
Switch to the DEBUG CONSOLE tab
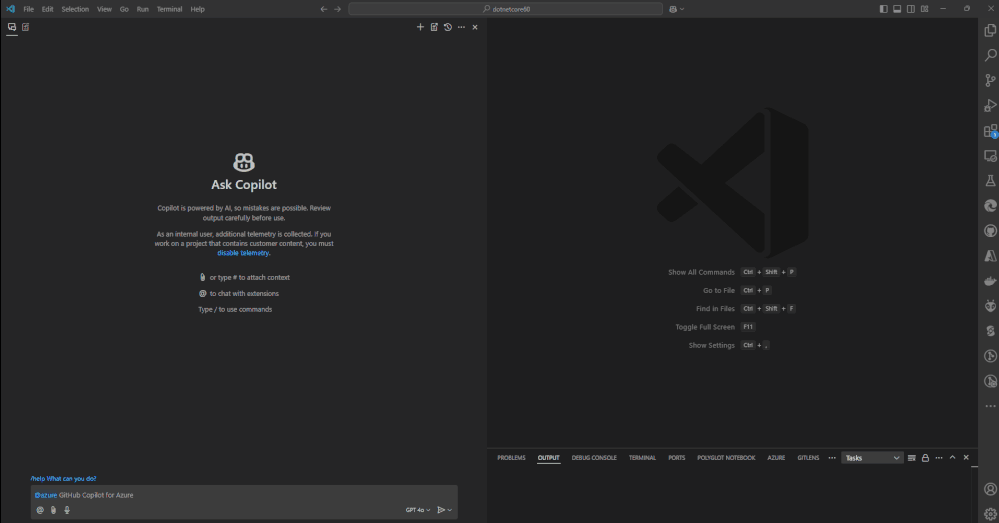point(594,457)
